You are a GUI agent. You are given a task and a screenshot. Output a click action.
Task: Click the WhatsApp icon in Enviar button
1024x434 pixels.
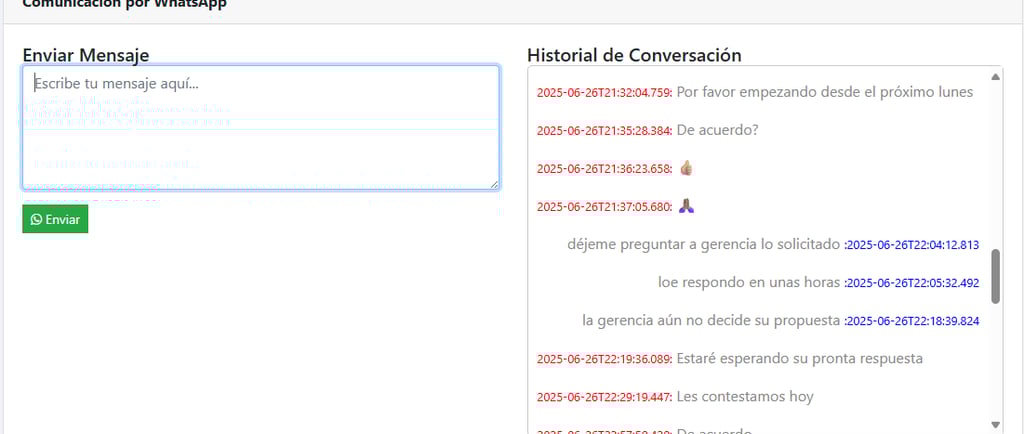pos(37,219)
